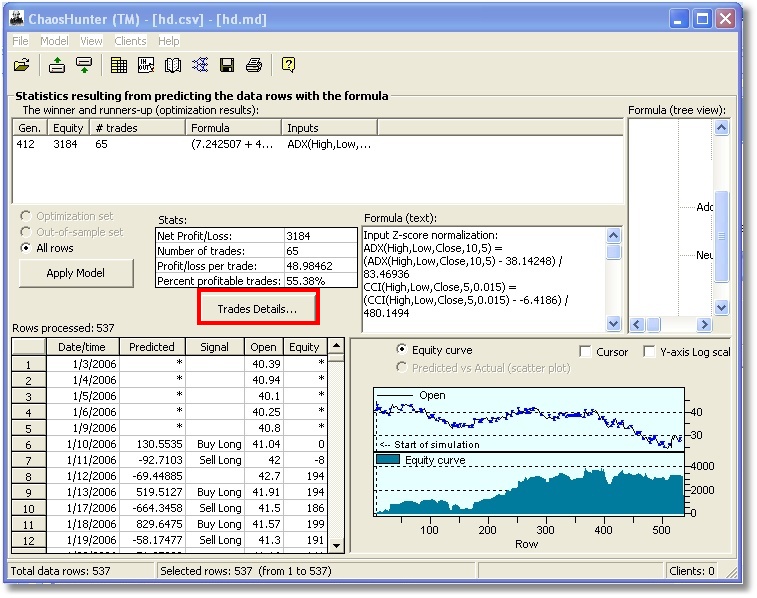757x598 pixels.
Task: Click the export model up-arrow icon
Action: (57, 65)
